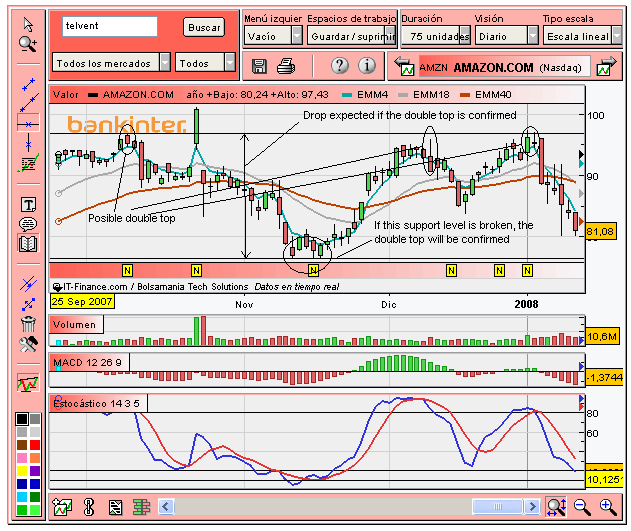This screenshot has height=531, width=631.
Task: Select the parallel lines channel tool
Action: click(x=28, y=284)
